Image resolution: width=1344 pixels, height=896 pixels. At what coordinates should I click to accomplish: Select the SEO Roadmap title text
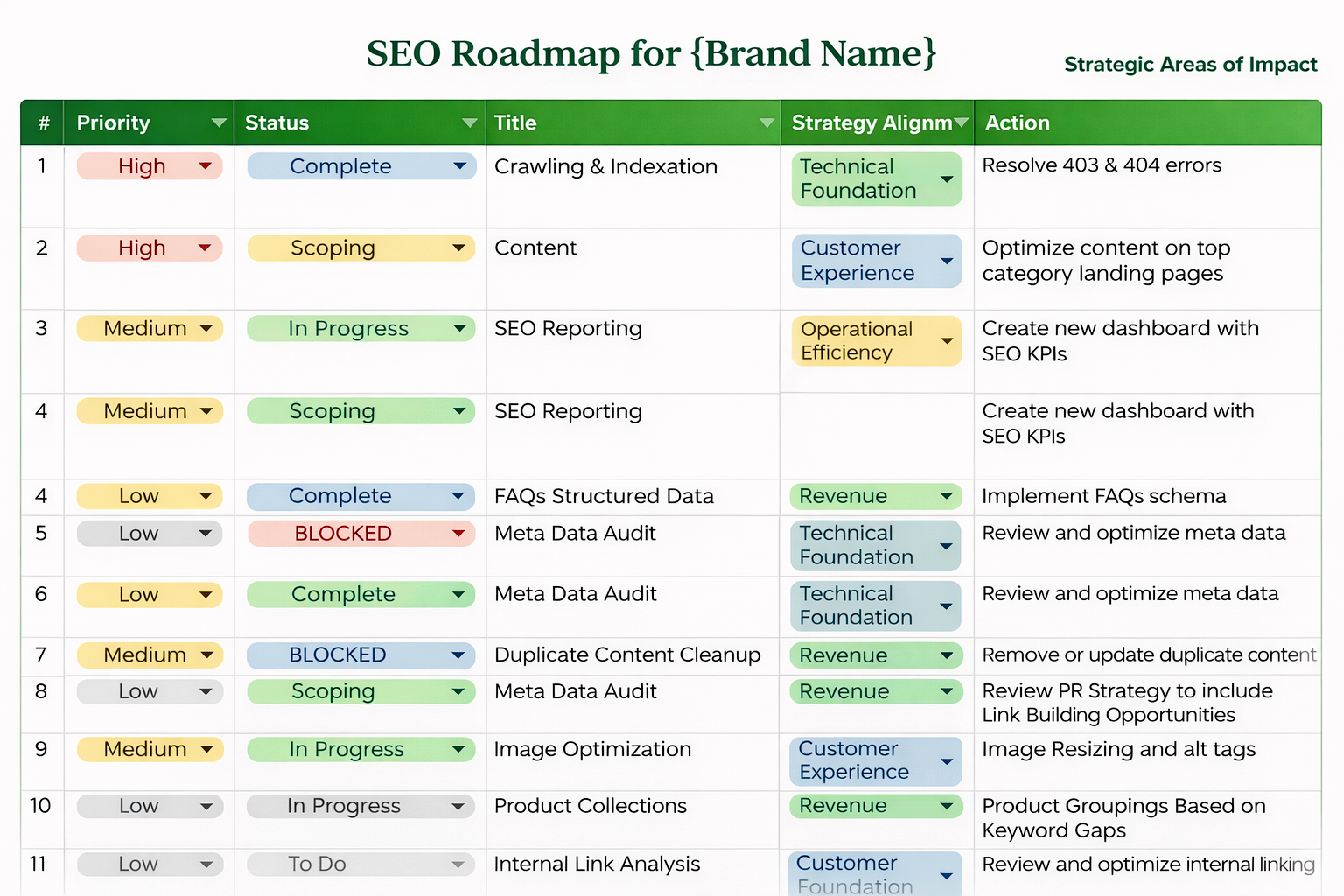(651, 53)
